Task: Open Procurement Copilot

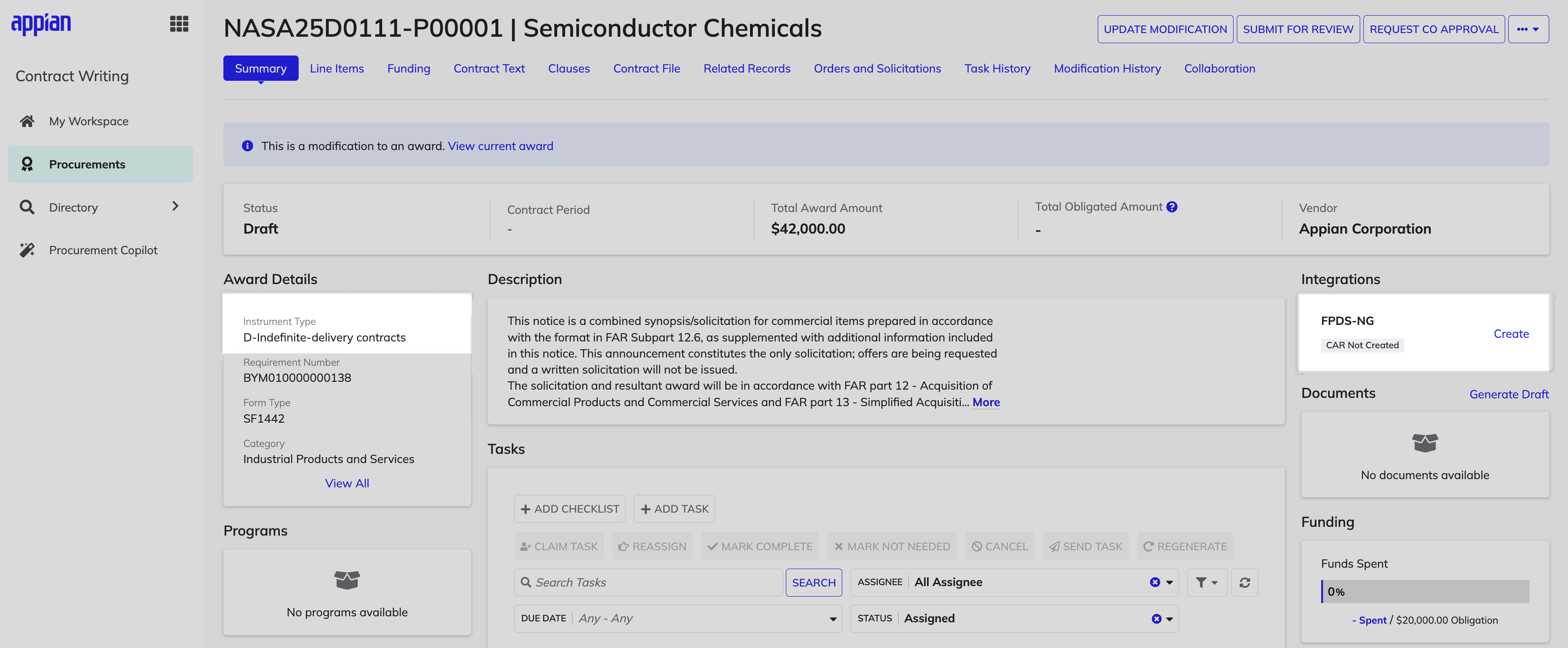Action: coord(100,250)
